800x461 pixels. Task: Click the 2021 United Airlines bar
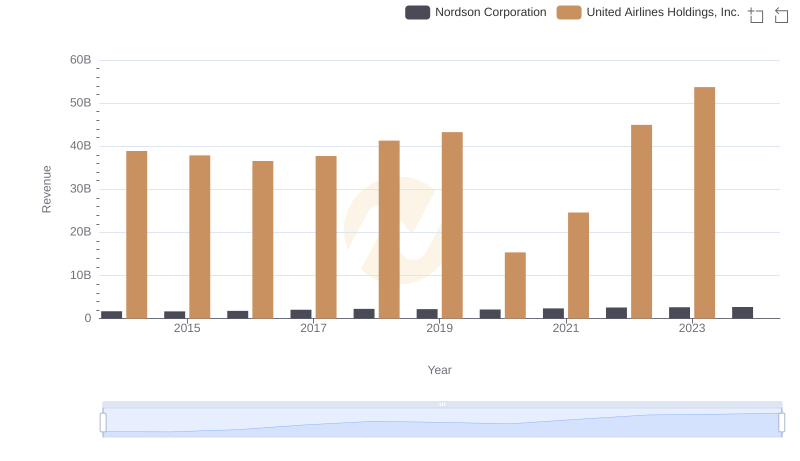point(578,265)
